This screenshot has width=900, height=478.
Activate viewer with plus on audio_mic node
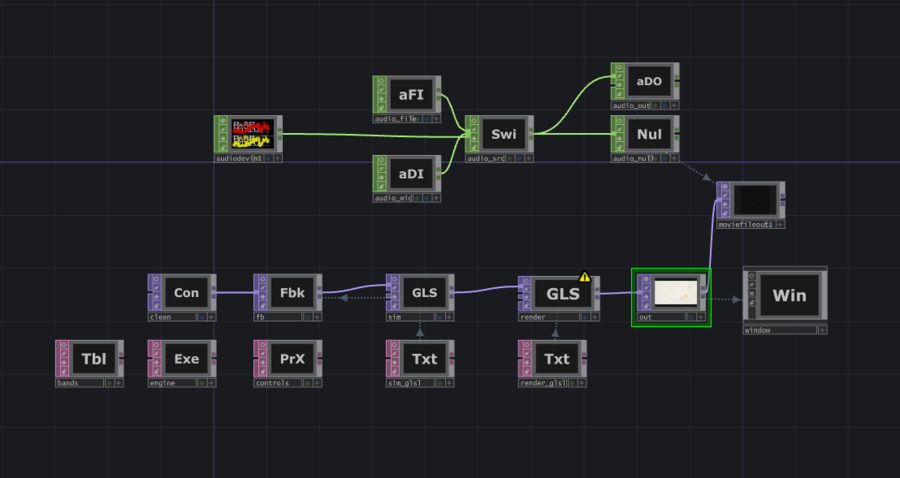(x=437, y=198)
